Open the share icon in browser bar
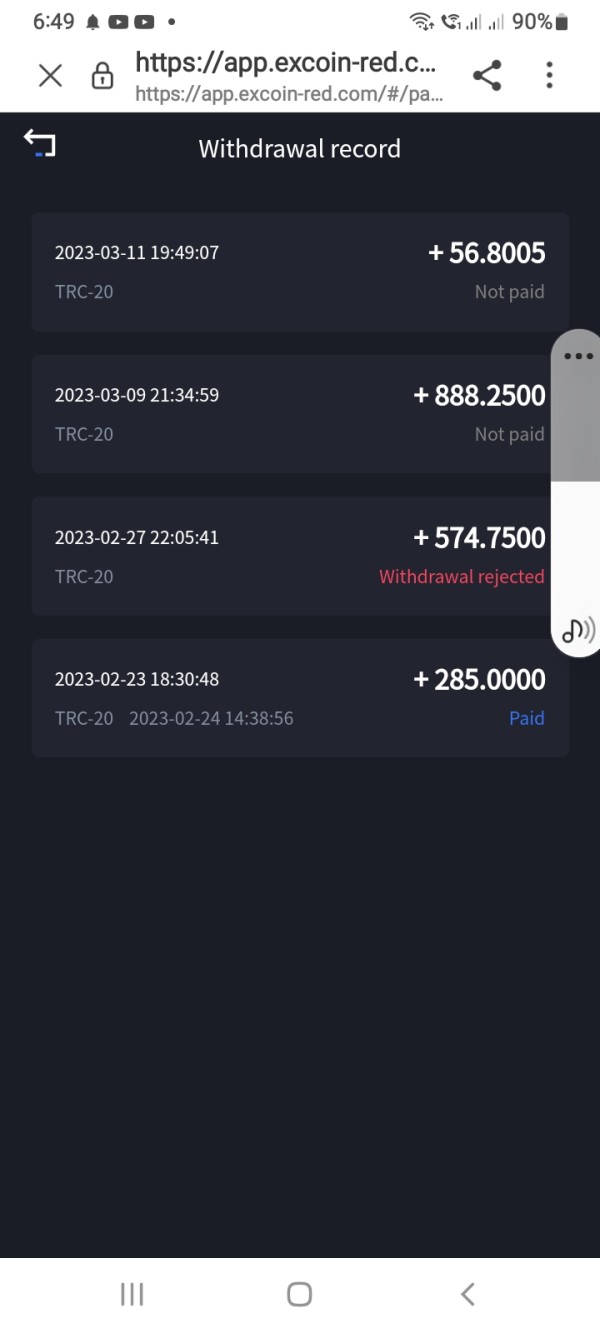Image resolution: width=600 pixels, height=1333 pixels. pyautogui.click(x=487, y=75)
